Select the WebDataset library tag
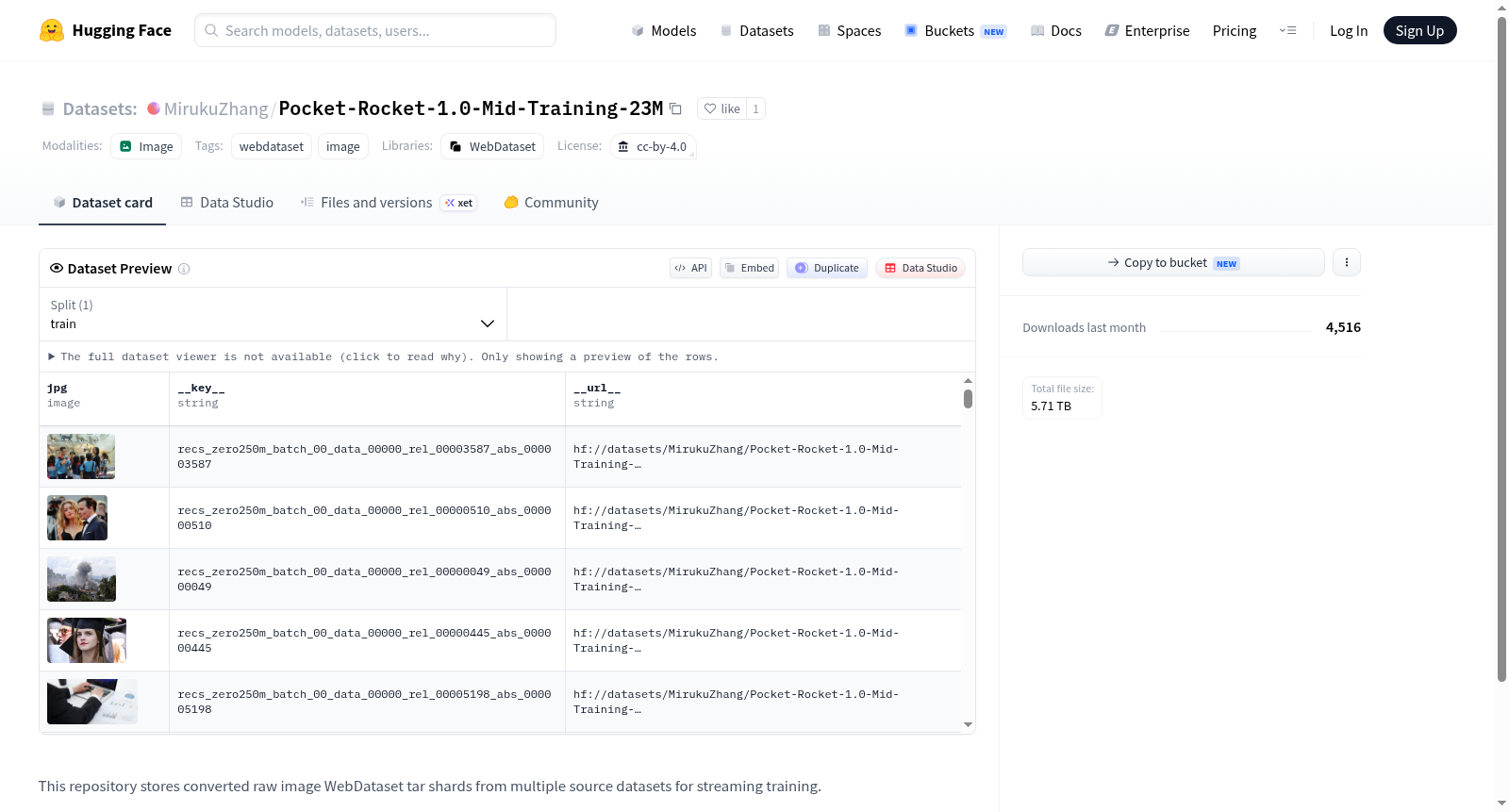 (x=492, y=146)
